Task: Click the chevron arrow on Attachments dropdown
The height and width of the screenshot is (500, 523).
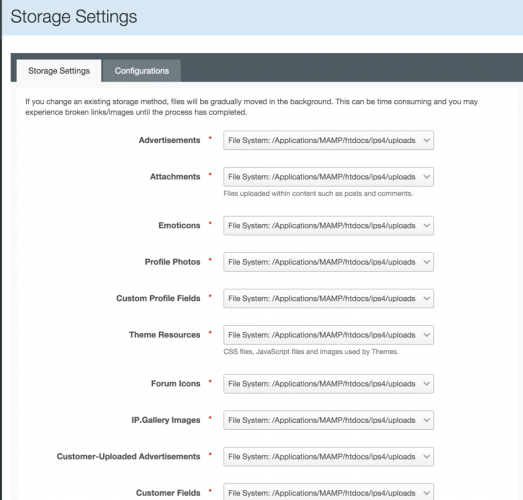Action: click(427, 177)
